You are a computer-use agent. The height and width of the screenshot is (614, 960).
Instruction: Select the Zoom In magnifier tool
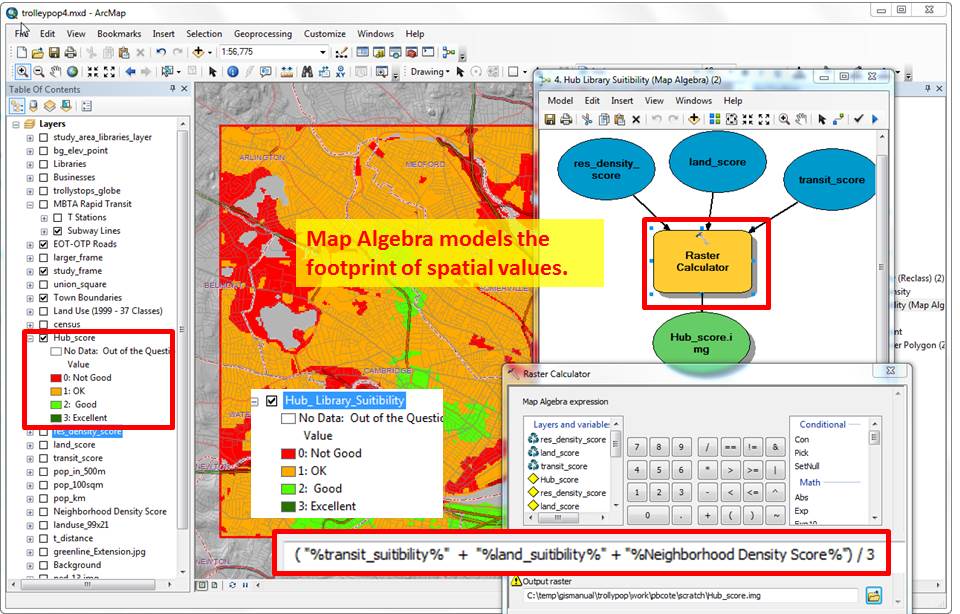[x=24, y=71]
